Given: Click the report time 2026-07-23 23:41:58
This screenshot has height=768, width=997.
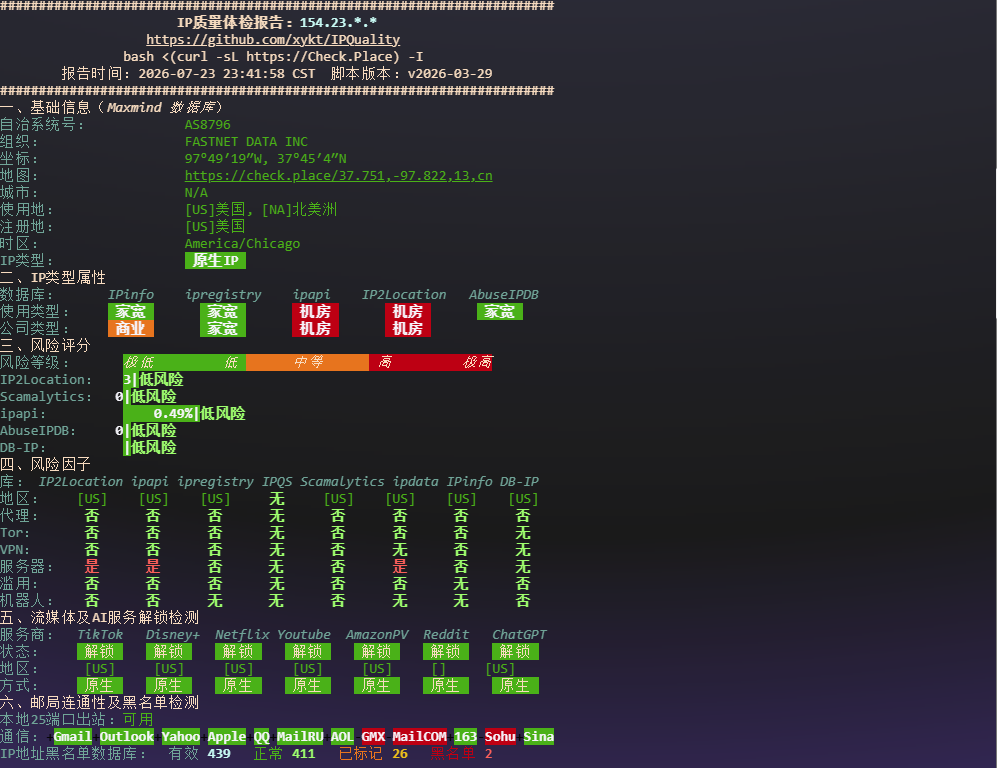Looking at the screenshot, I should coord(212,74).
